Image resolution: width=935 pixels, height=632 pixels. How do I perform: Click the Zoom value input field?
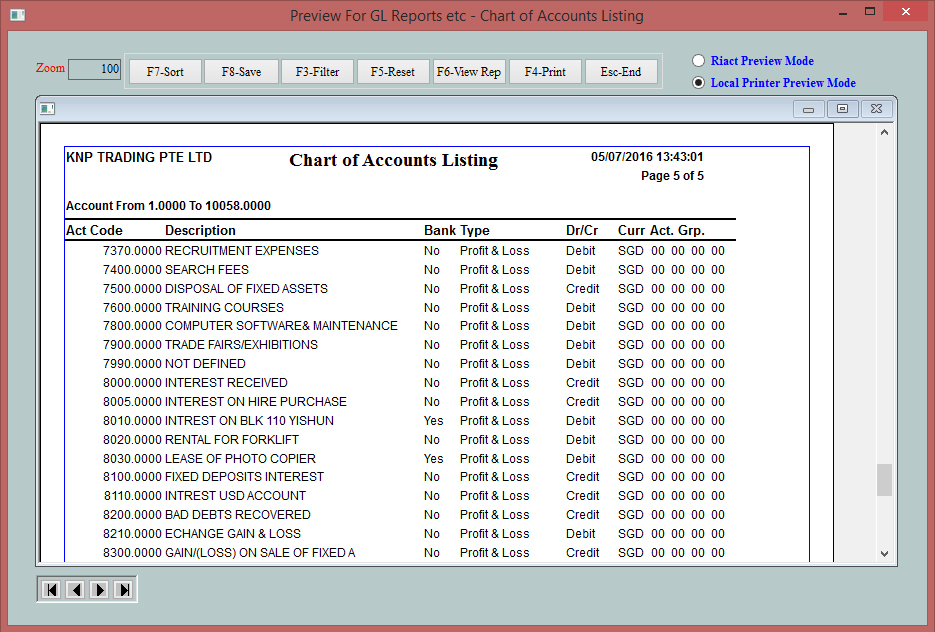coord(96,69)
